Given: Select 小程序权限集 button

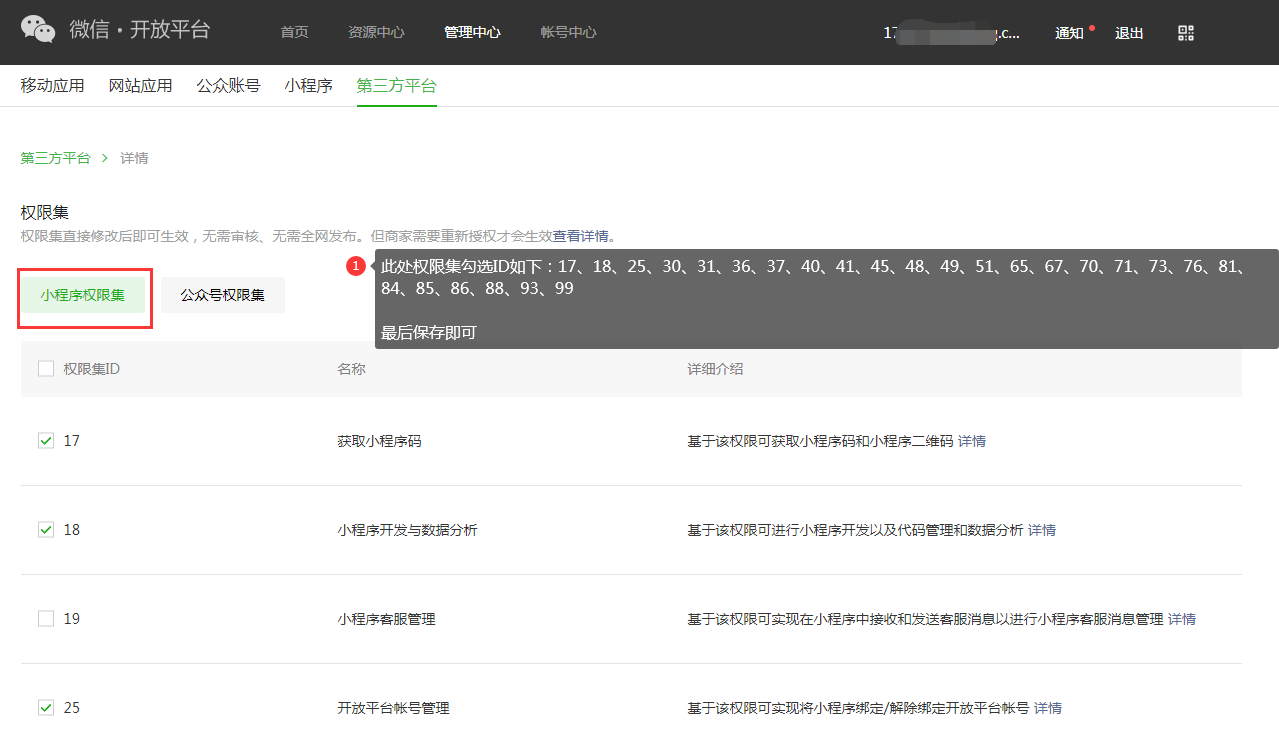Looking at the screenshot, I should coord(83,295).
